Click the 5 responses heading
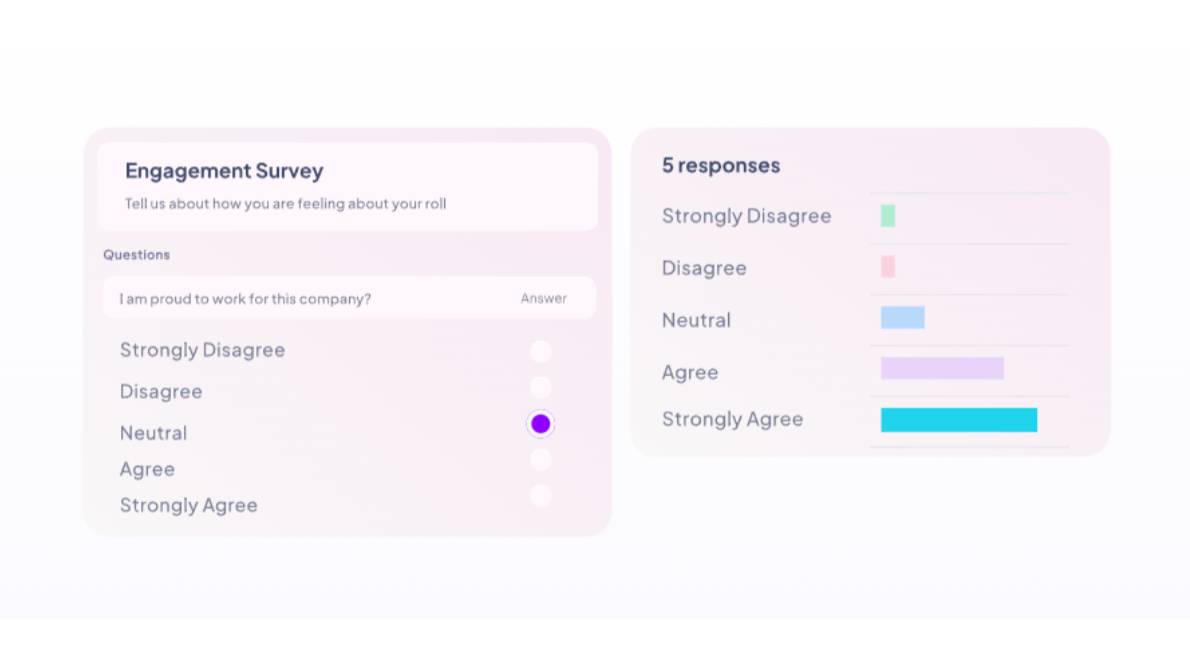Viewport: 1190px width, 669px height. pyautogui.click(x=720, y=165)
